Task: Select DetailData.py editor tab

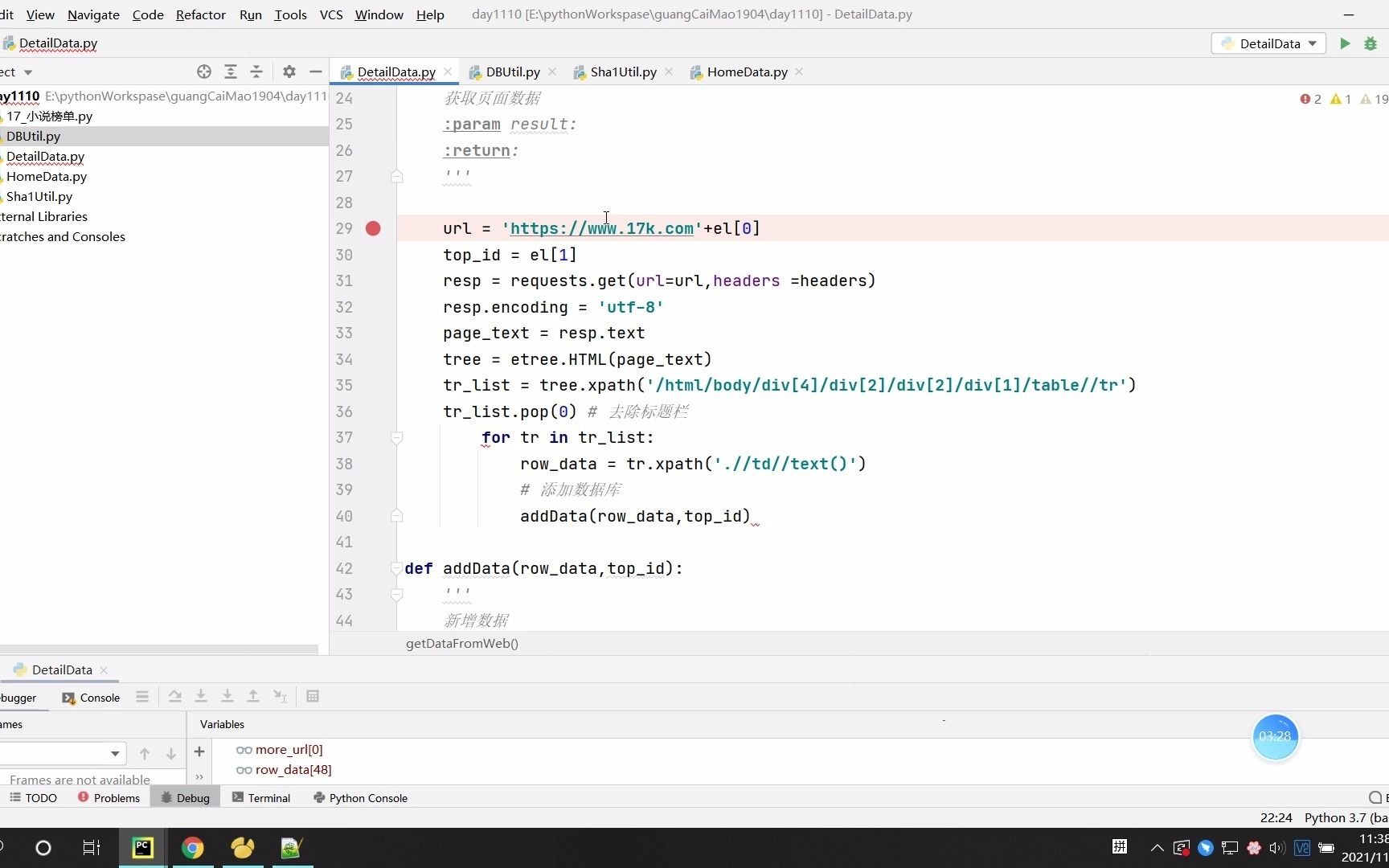Action: [x=396, y=72]
